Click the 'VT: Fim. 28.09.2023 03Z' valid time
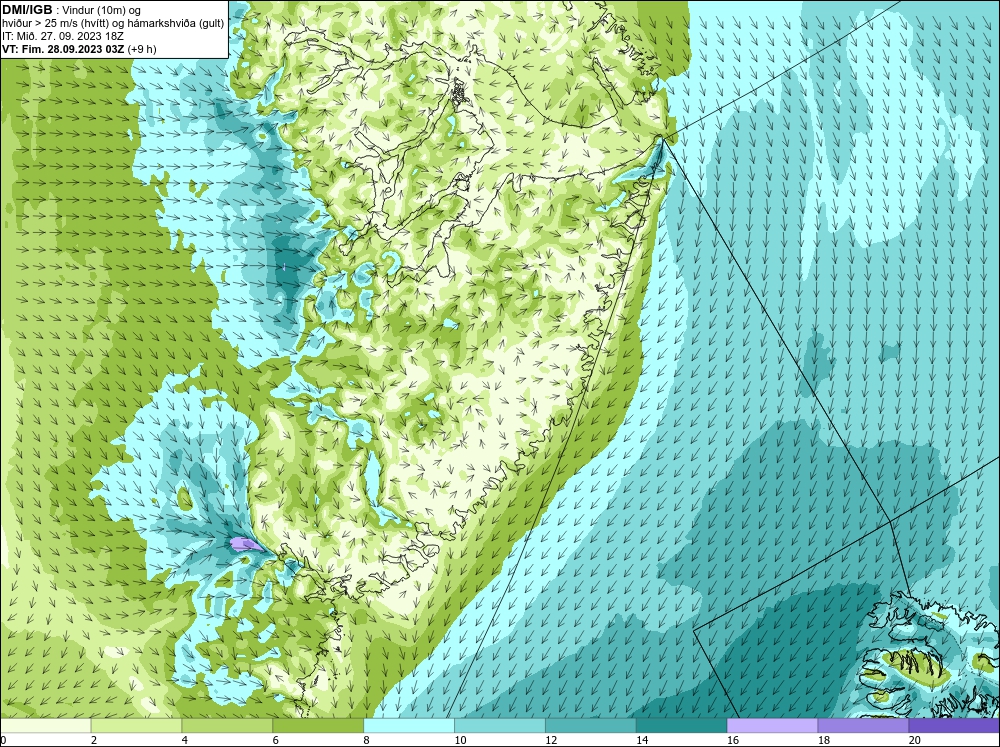Image resolution: width=1000 pixels, height=747 pixels. point(63,49)
